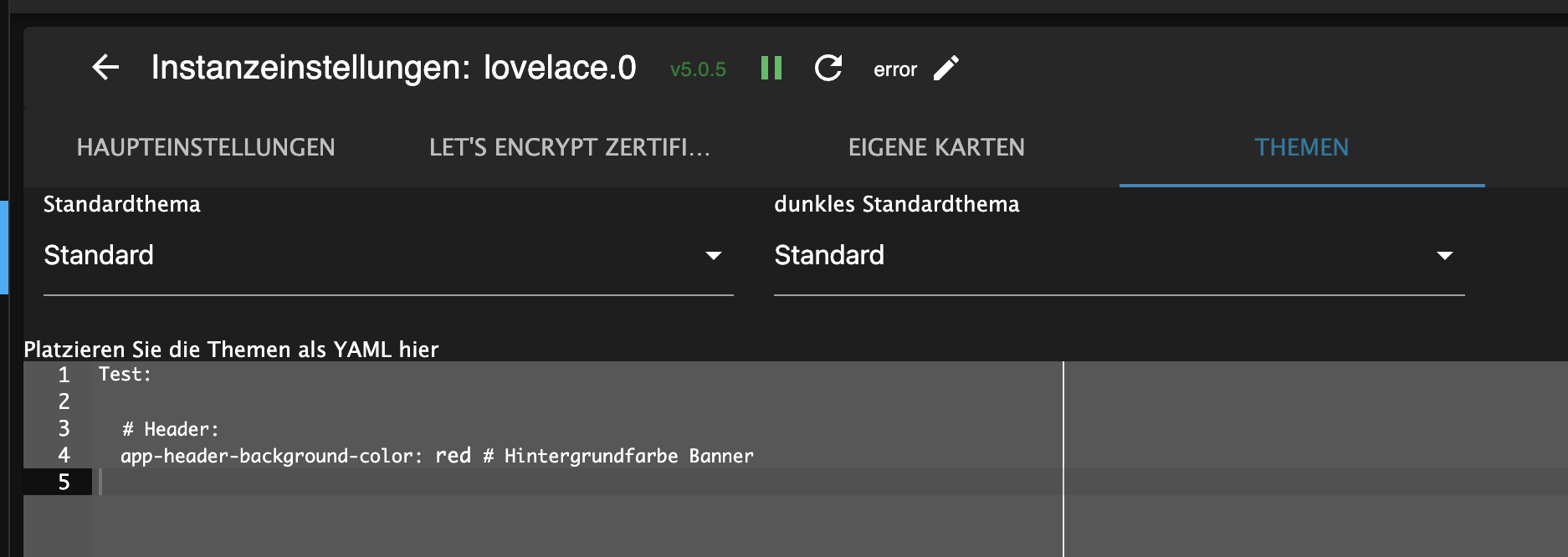Click the pencil icon in the header
The height and width of the screenshot is (557, 1568).
pos(945,69)
